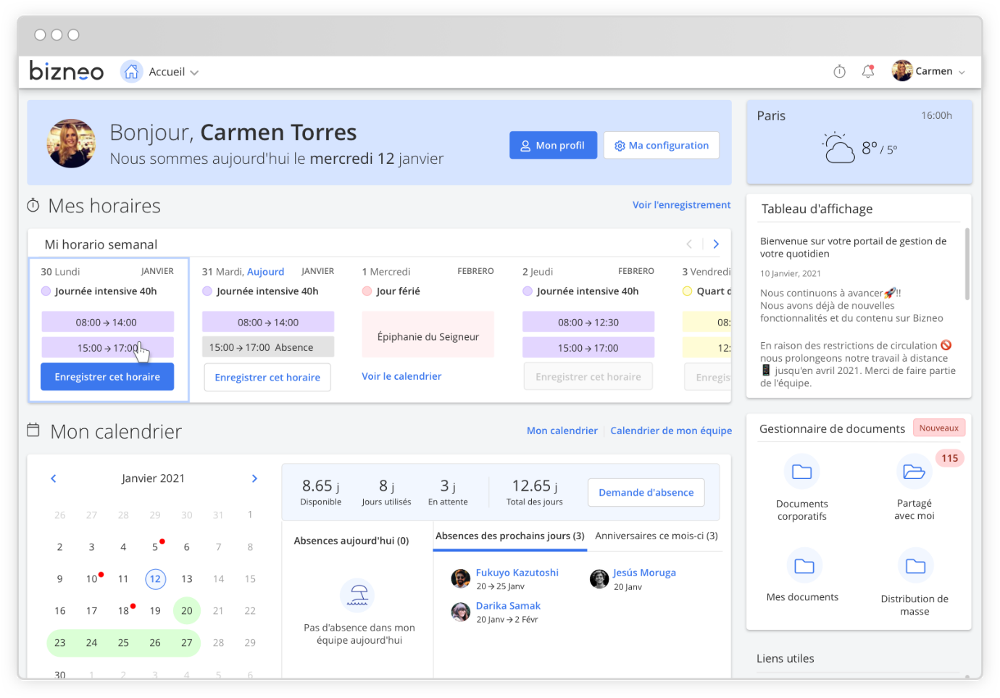This screenshot has width=1000, height=698.
Task: Open Voir l'enregistrement link
Action: coord(681,205)
